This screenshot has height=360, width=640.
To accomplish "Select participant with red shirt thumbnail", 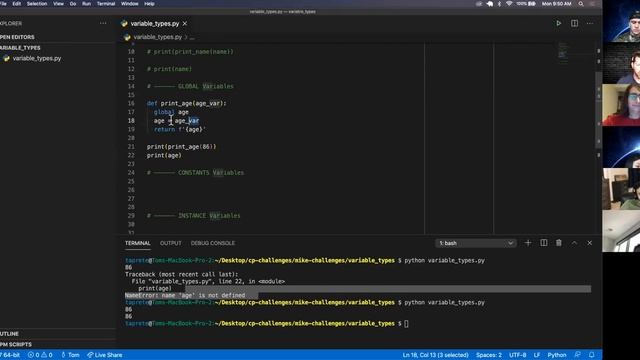I will pos(621,105).
